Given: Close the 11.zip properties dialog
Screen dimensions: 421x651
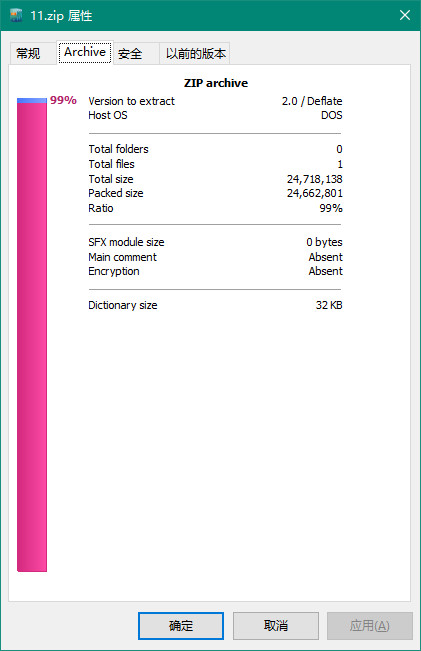Looking at the screenshot, I should click(x=405, y=15).
